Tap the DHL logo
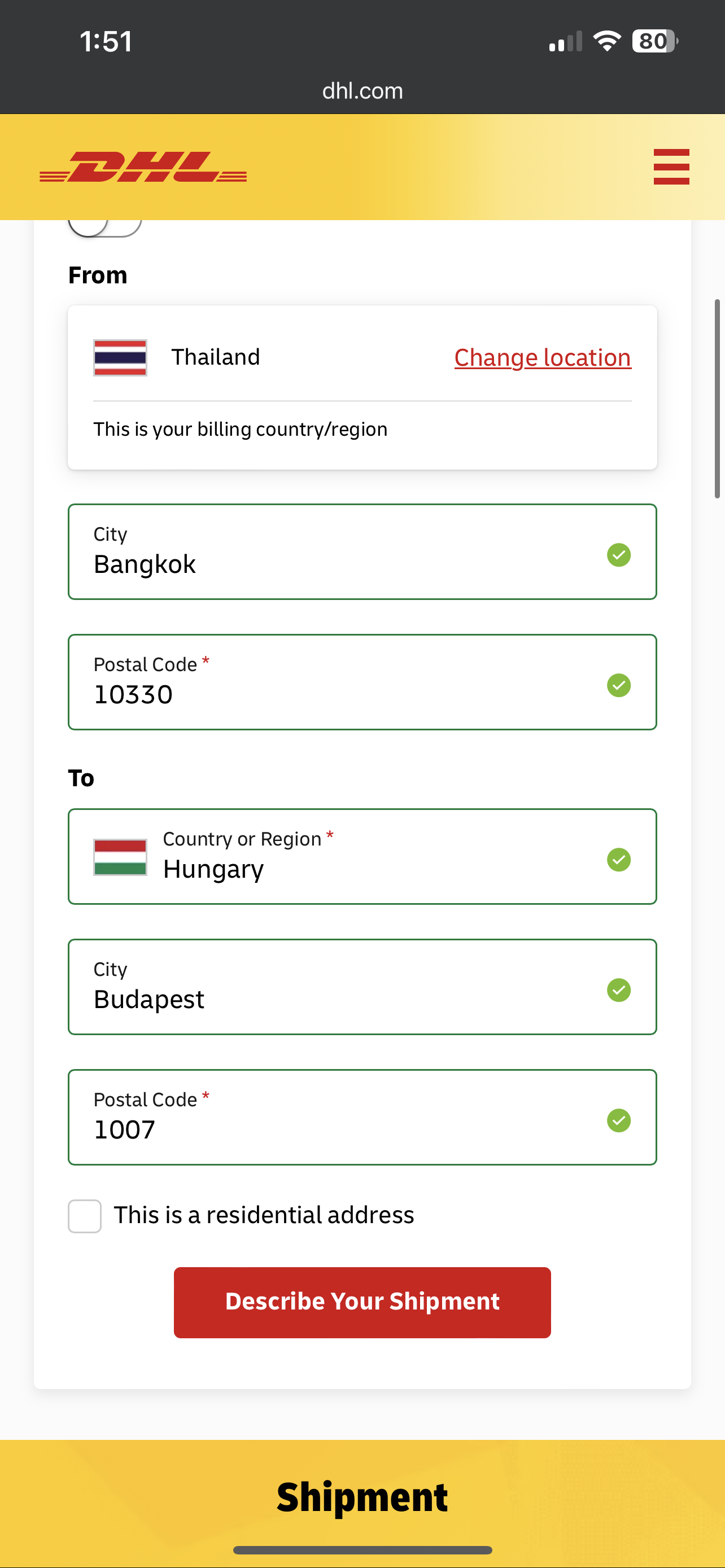 click(x=143, y=167)
